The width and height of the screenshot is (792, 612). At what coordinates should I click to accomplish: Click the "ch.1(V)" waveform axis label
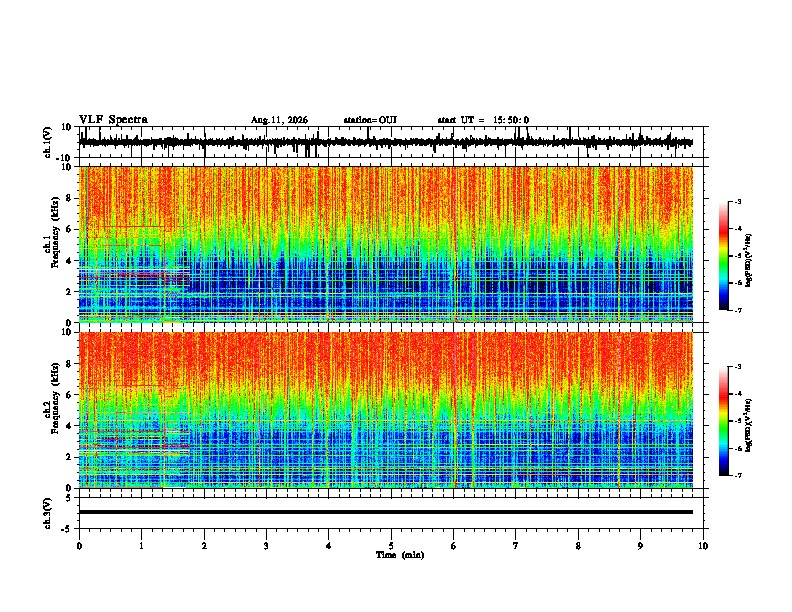tap(47, 142)
